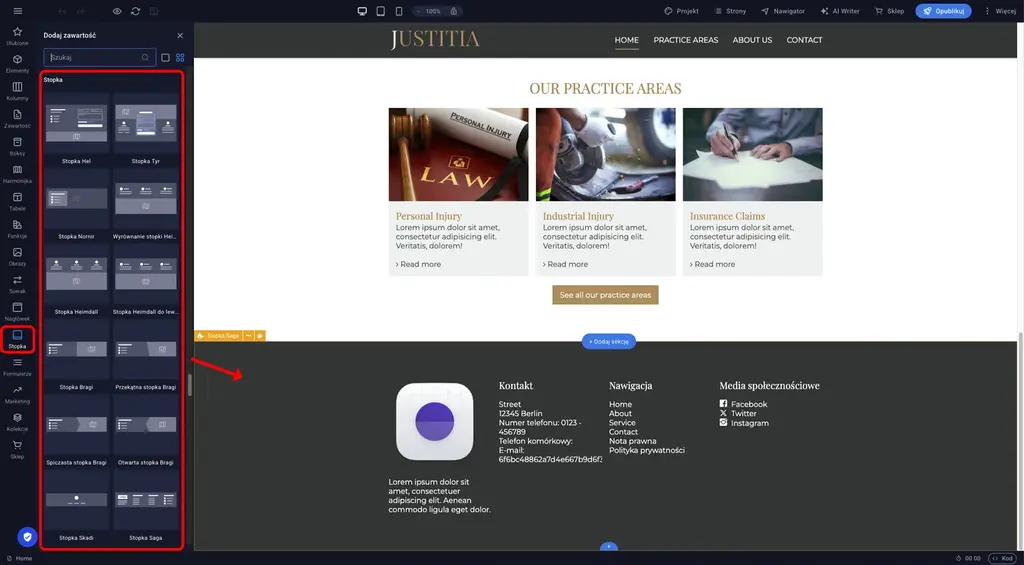Click the Facebook link in footer
This screenshot has height=565, width=1024.
click(x=743, y=404)
